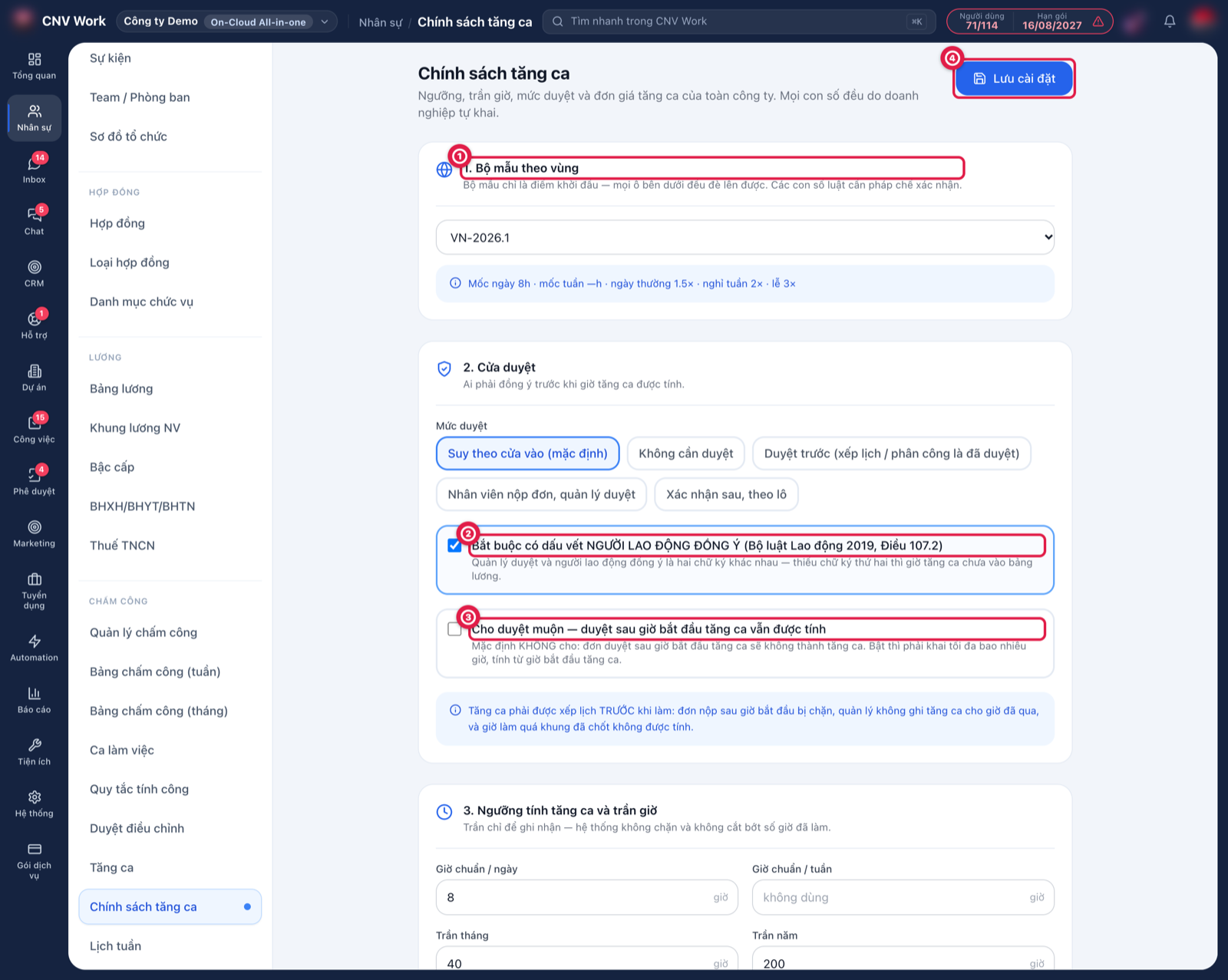This screenshot has width=1228, height=980.
Task: Click the Nhân sự breadcrumb link
Action: [381, 22]
